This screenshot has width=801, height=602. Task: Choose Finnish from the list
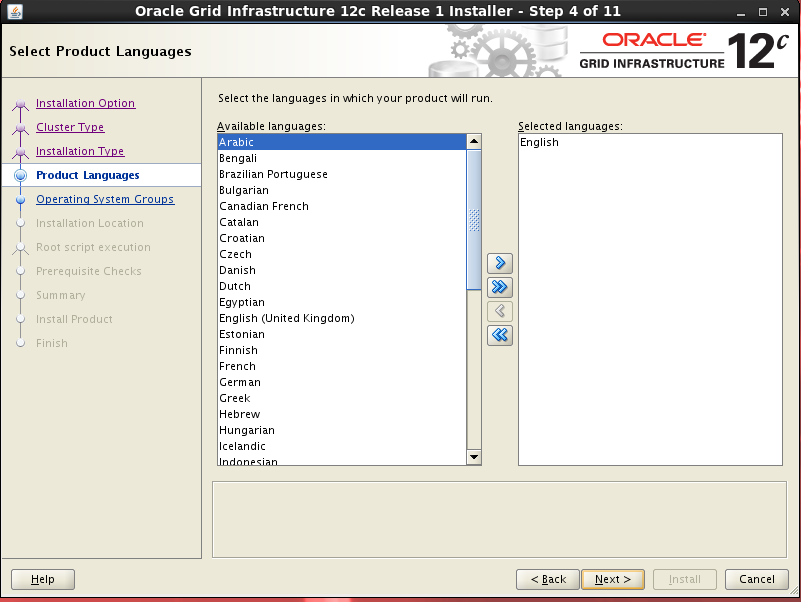[x=342, y=351]
